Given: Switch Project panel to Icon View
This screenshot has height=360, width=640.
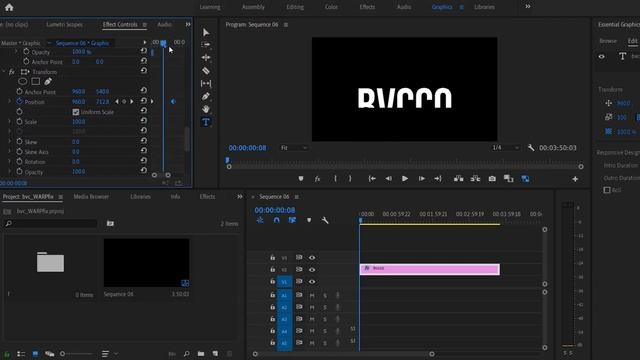Looking at the screenshot, I should 35,353.
